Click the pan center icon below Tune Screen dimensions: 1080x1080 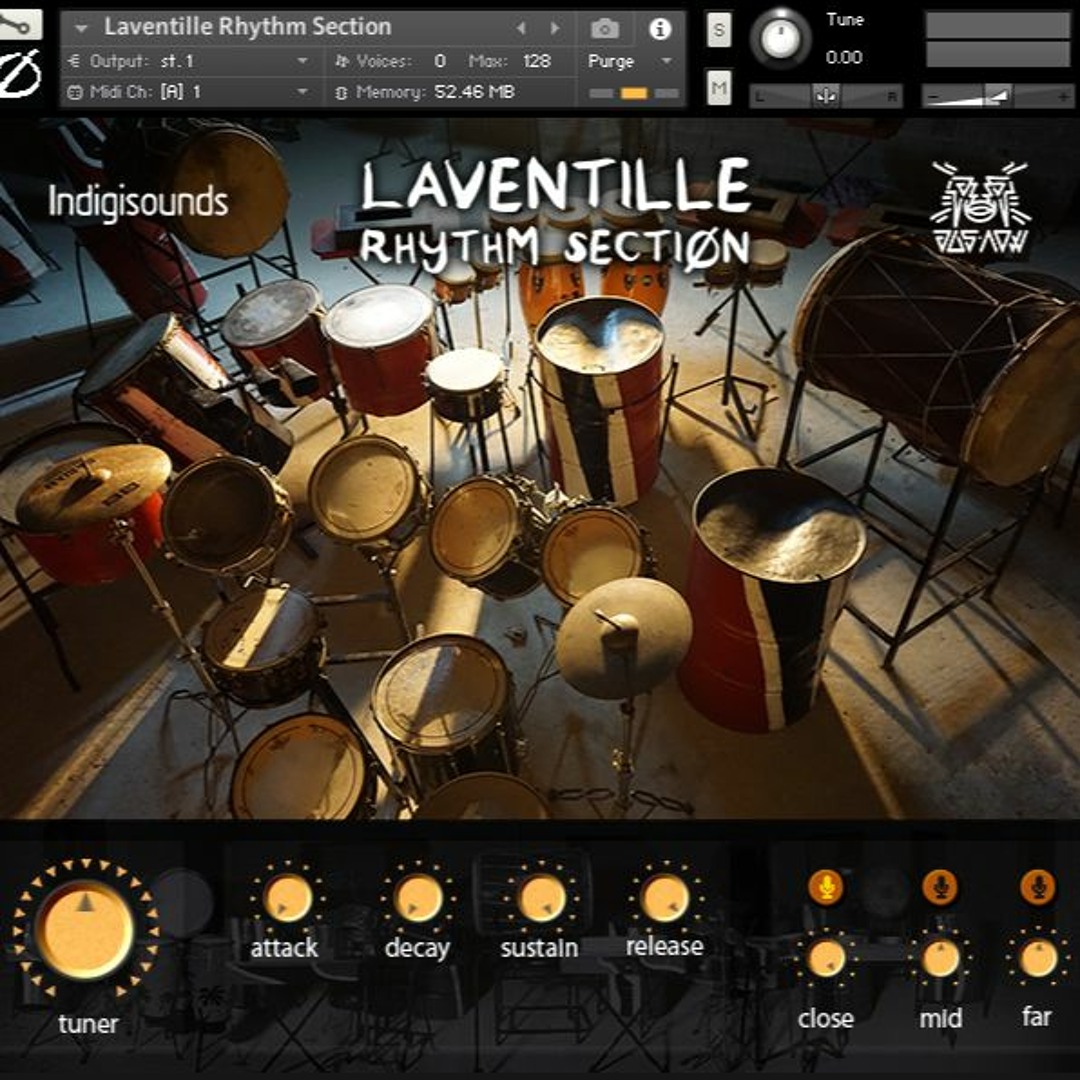click(x=826, y=96)
